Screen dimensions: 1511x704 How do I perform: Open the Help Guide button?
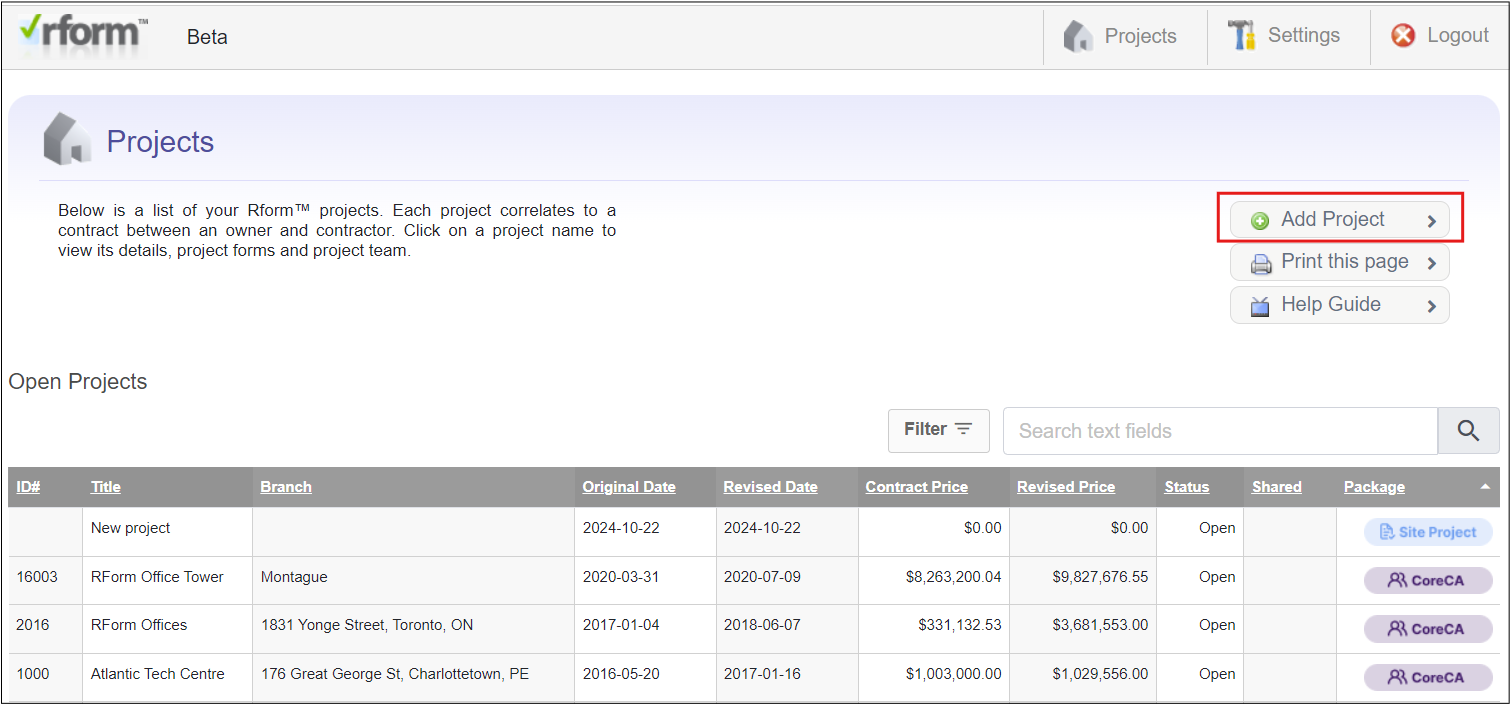tap(1339, 305)
